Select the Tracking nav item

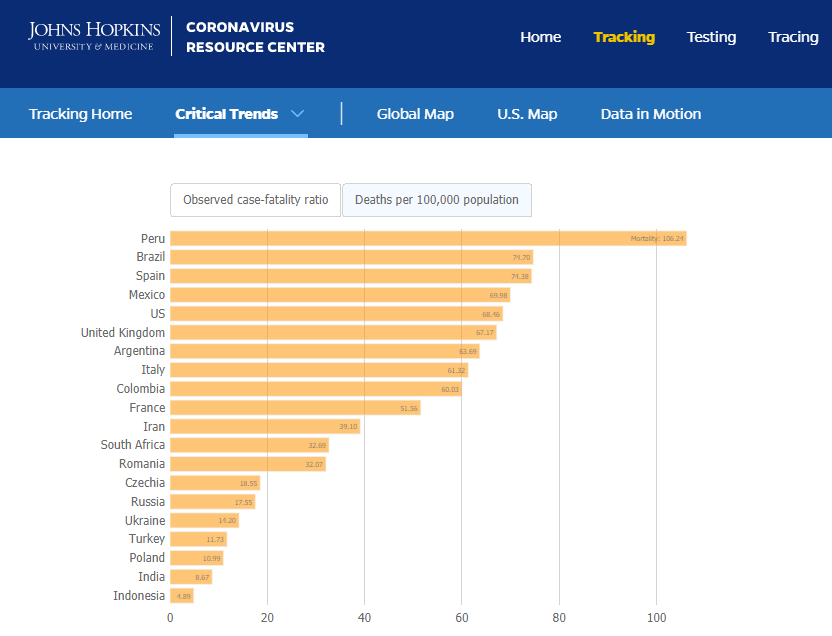624,37
